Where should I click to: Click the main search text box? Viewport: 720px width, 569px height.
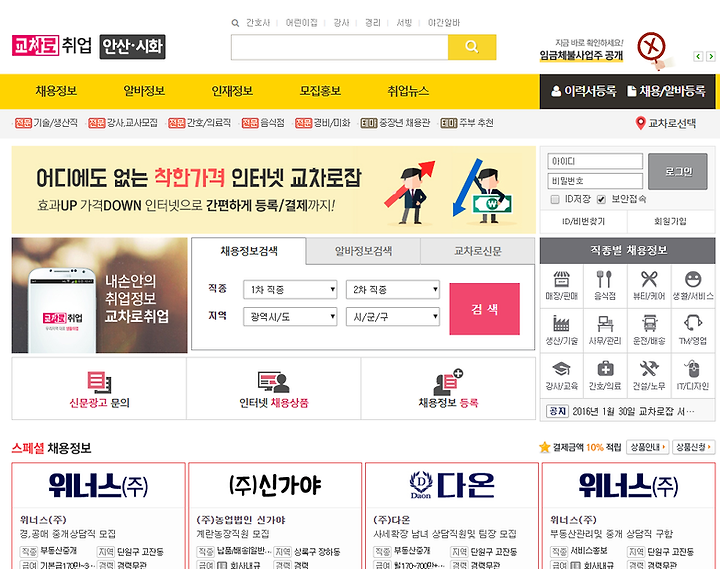click(340, 47)
